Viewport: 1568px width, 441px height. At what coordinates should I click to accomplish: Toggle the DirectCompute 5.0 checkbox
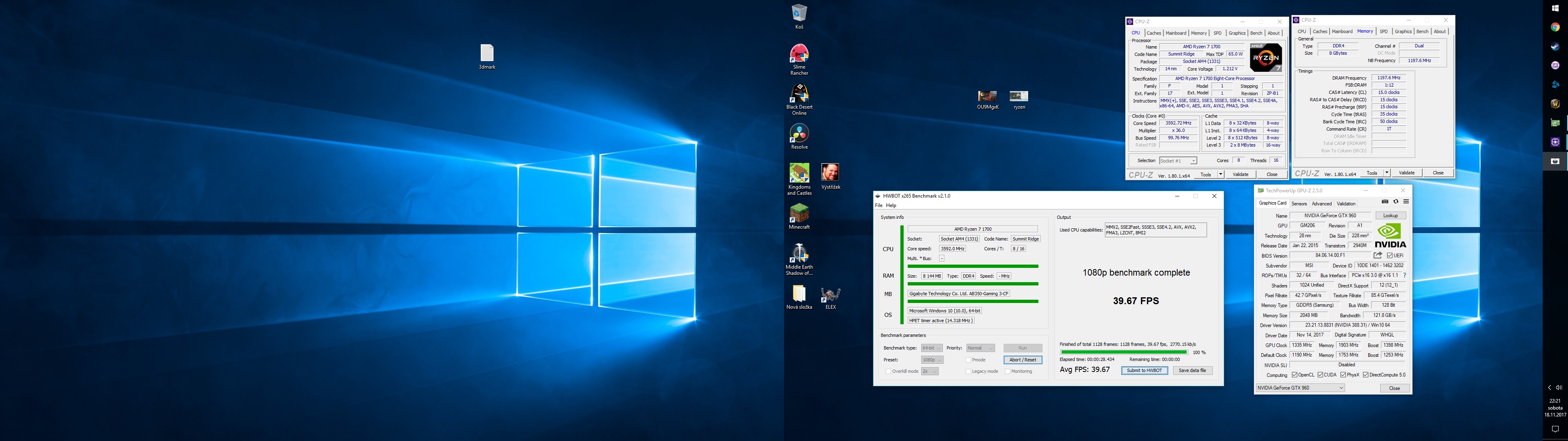coord(1366,374)
